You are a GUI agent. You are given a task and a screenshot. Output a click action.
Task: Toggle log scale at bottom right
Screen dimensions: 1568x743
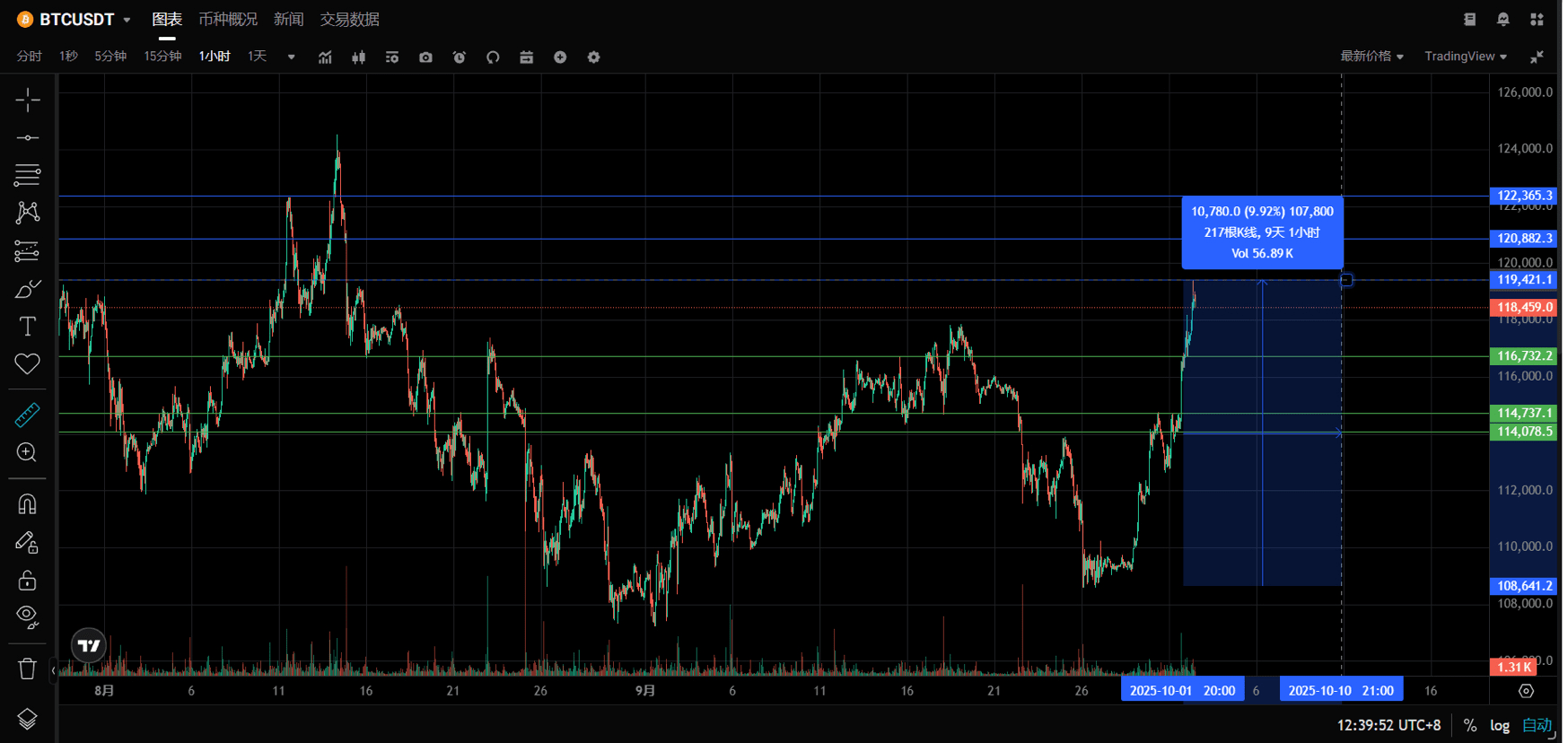[1499, 725]
